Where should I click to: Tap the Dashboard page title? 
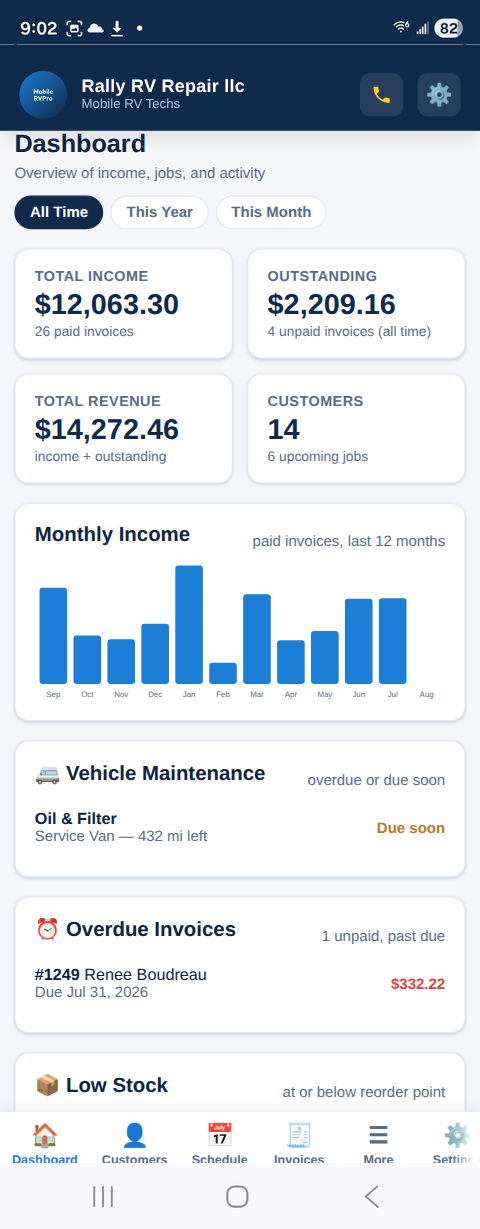coord(80,143)
